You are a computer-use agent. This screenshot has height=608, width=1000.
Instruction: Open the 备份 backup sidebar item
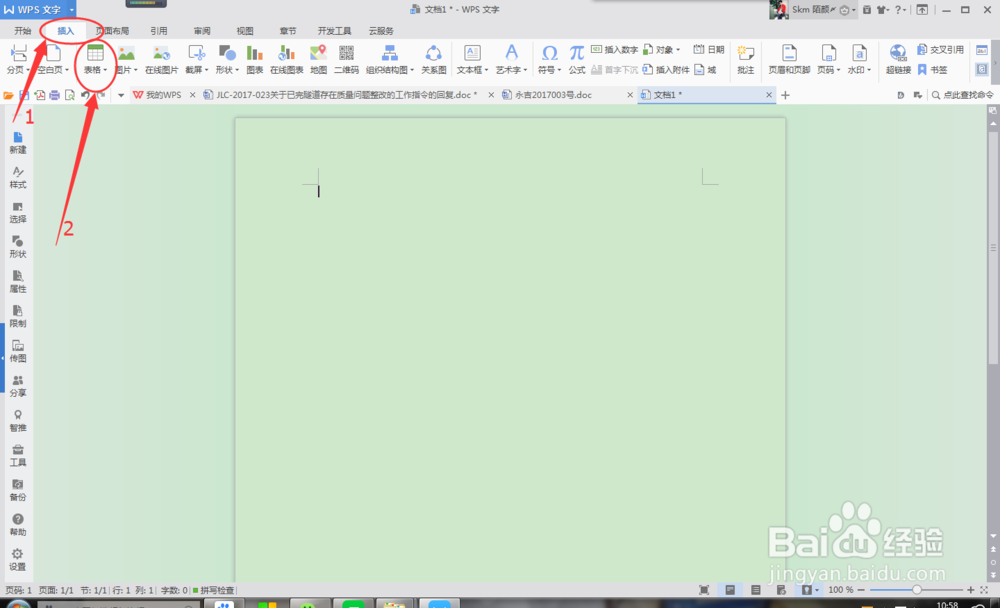[x=18, y=491]
